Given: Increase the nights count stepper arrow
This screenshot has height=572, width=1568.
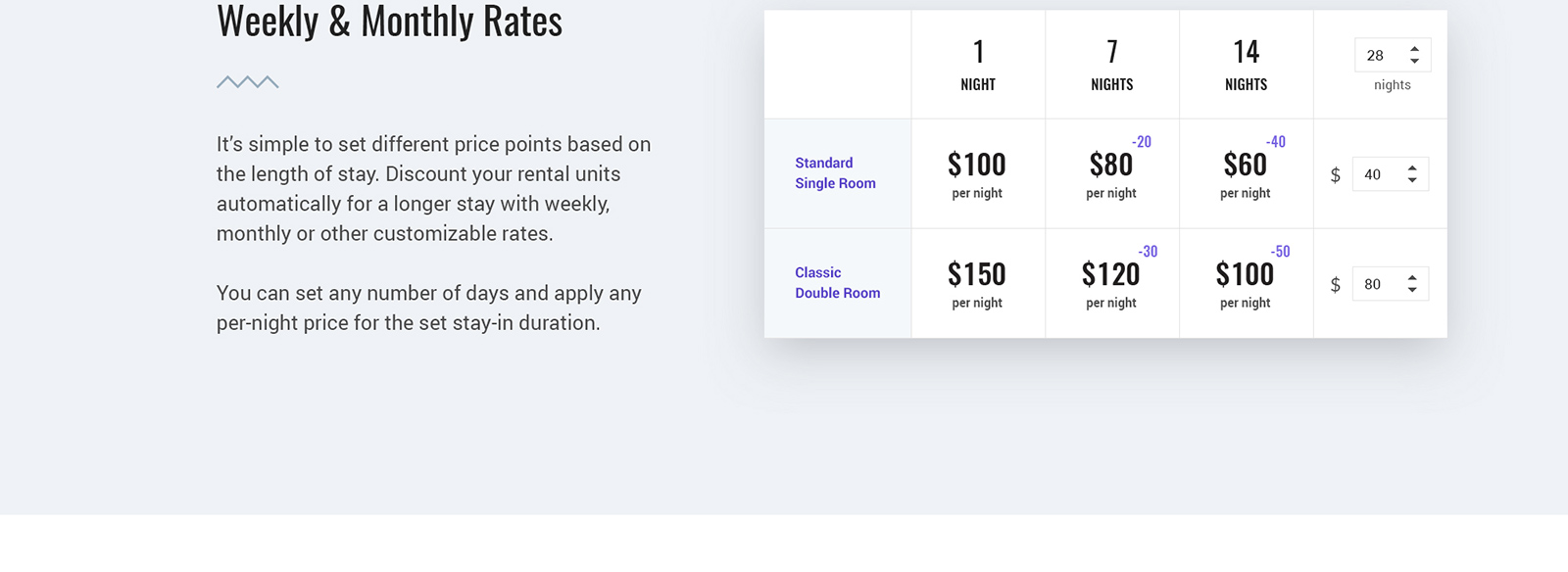Looking at the screenshot, I should pos(1414,49).
